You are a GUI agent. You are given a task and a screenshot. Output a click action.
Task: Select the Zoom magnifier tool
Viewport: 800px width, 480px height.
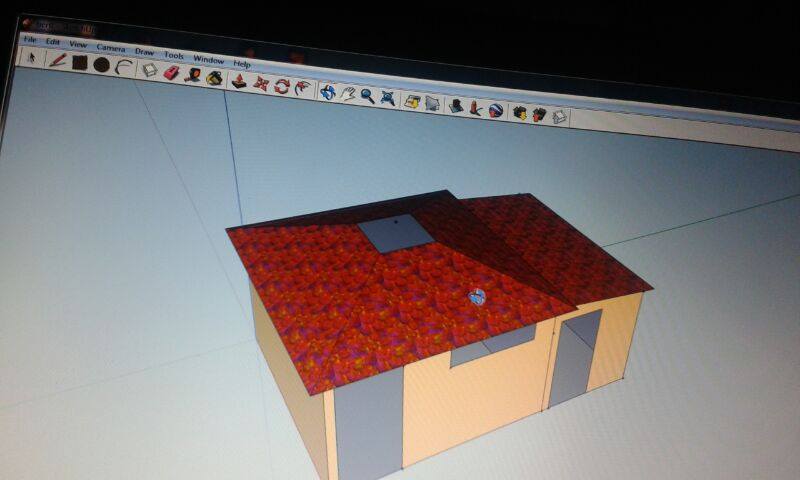pyautogui.click(x=367, y=96)
